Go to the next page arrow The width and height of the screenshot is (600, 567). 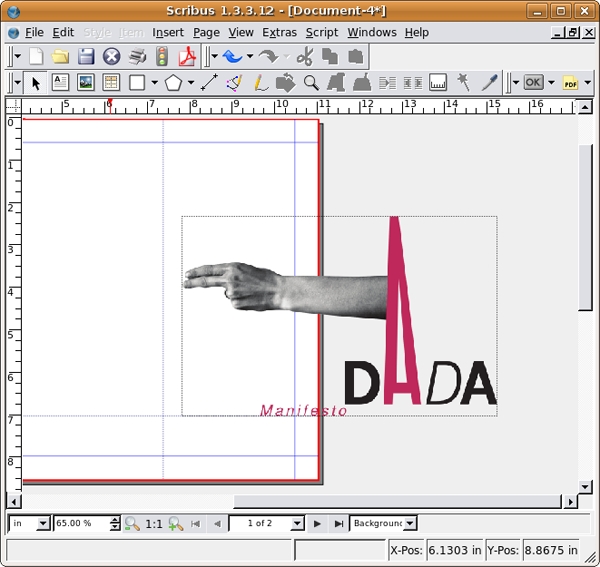317,523
